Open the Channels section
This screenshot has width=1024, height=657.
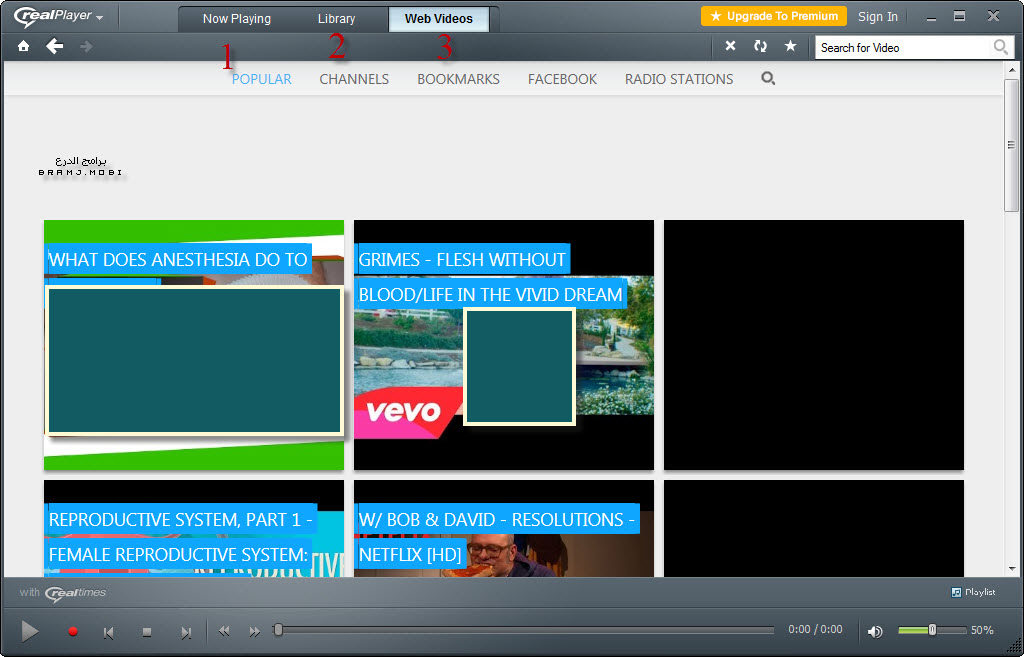[x=354, y=79]
